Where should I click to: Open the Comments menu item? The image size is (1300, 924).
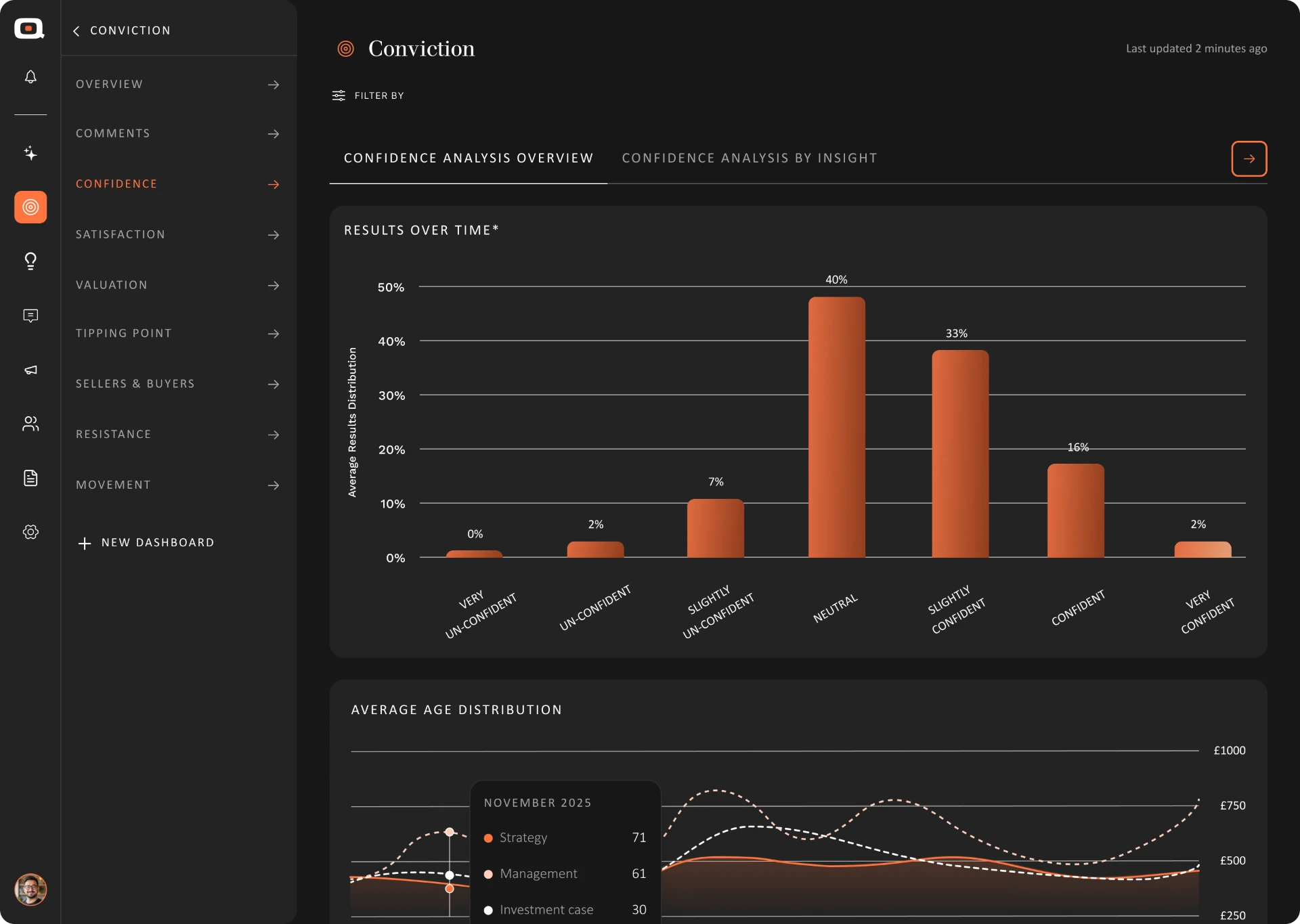pos(179,134)
